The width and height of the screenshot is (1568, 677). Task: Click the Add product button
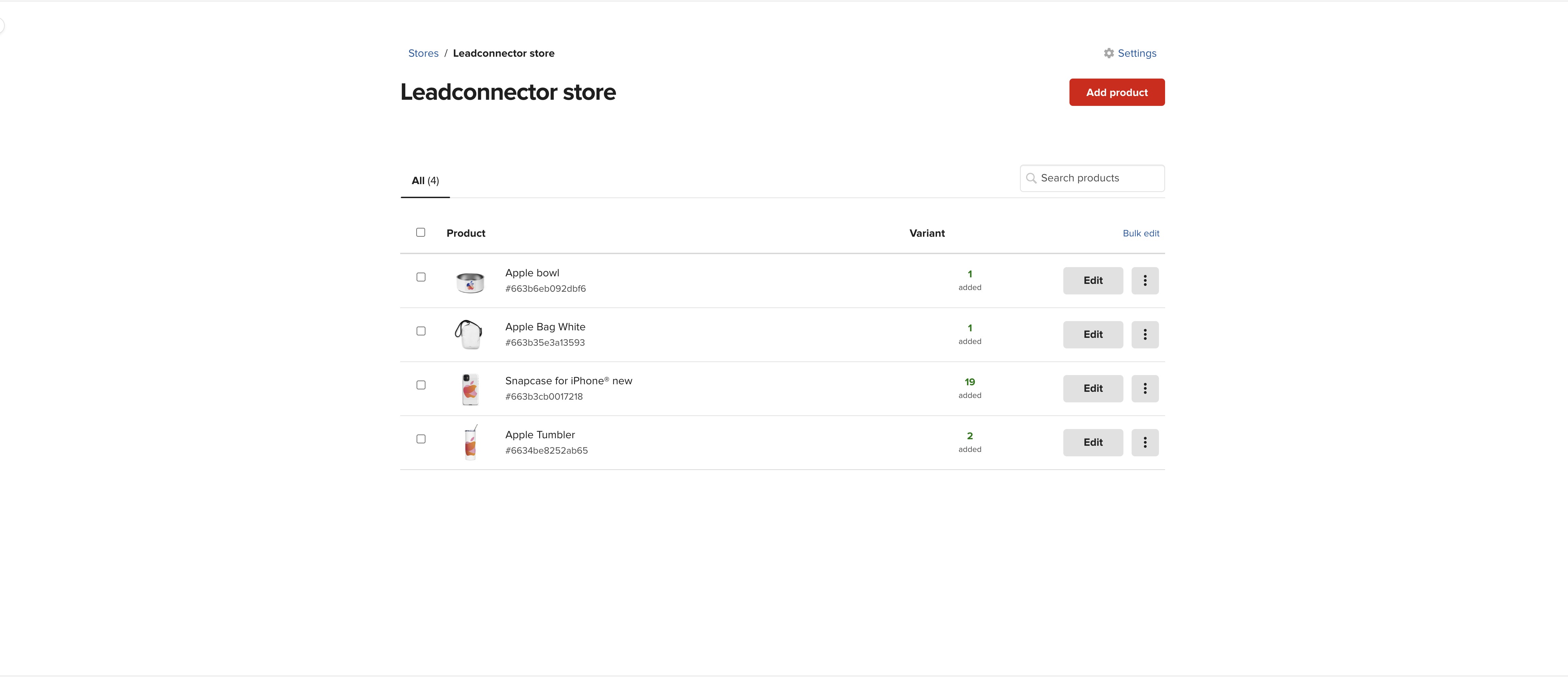point(1116,93)
